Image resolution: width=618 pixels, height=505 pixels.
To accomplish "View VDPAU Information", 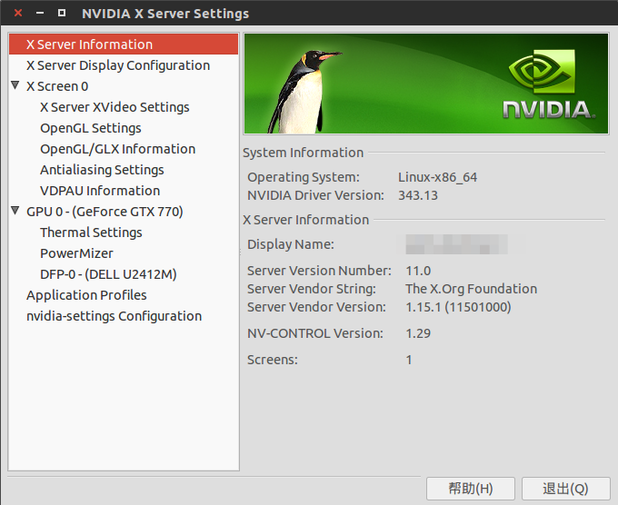I will [99, 191].
